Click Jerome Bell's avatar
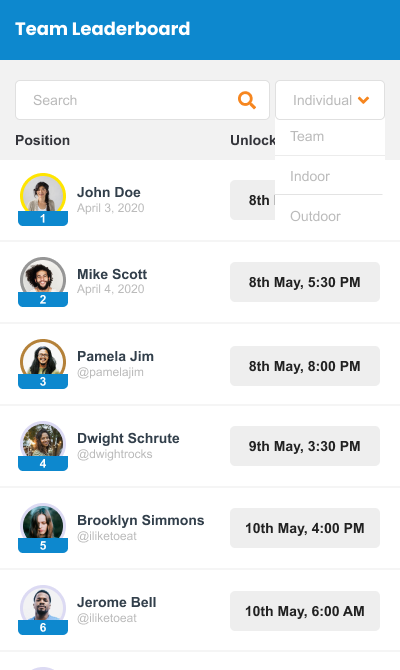Viewport: 400px width, 670px height. pyautogui.click(x=43, y=606)
